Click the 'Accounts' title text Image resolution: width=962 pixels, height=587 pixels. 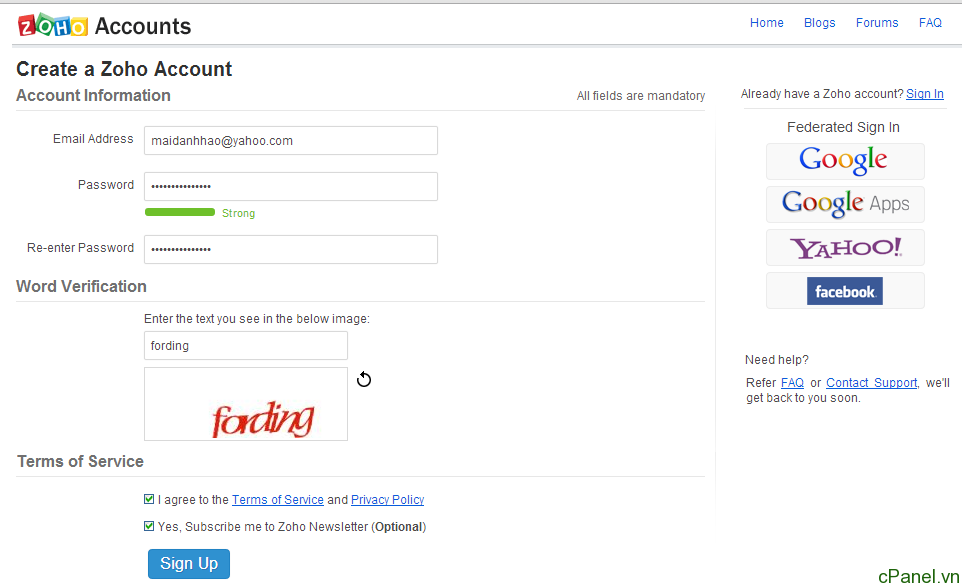pyautogui.click(x=143, y=26)
